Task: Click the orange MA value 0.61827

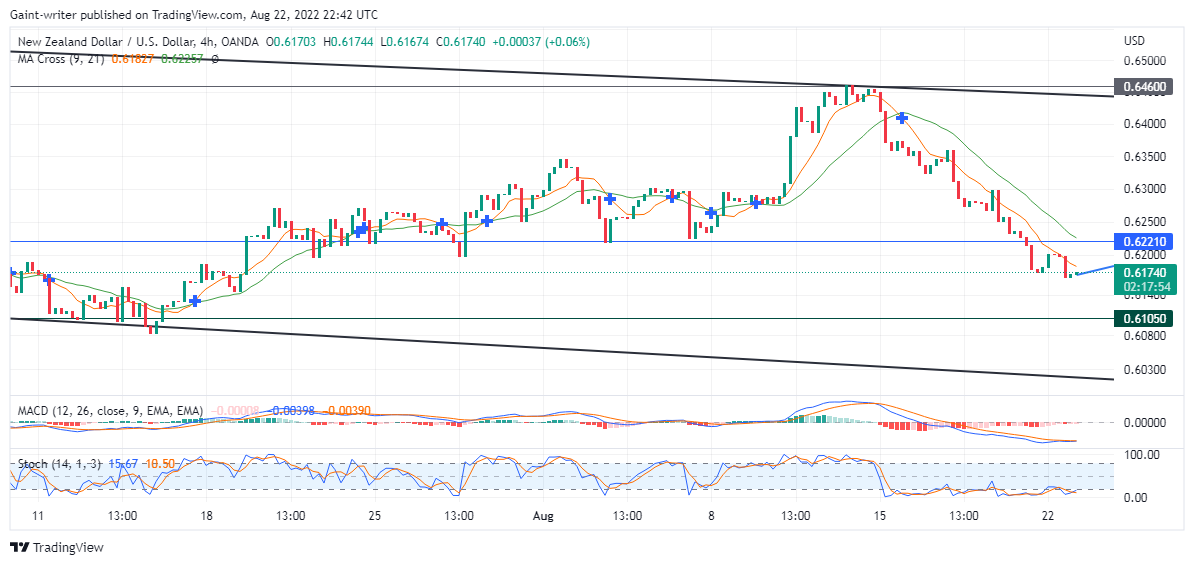Action: point(130,59)
